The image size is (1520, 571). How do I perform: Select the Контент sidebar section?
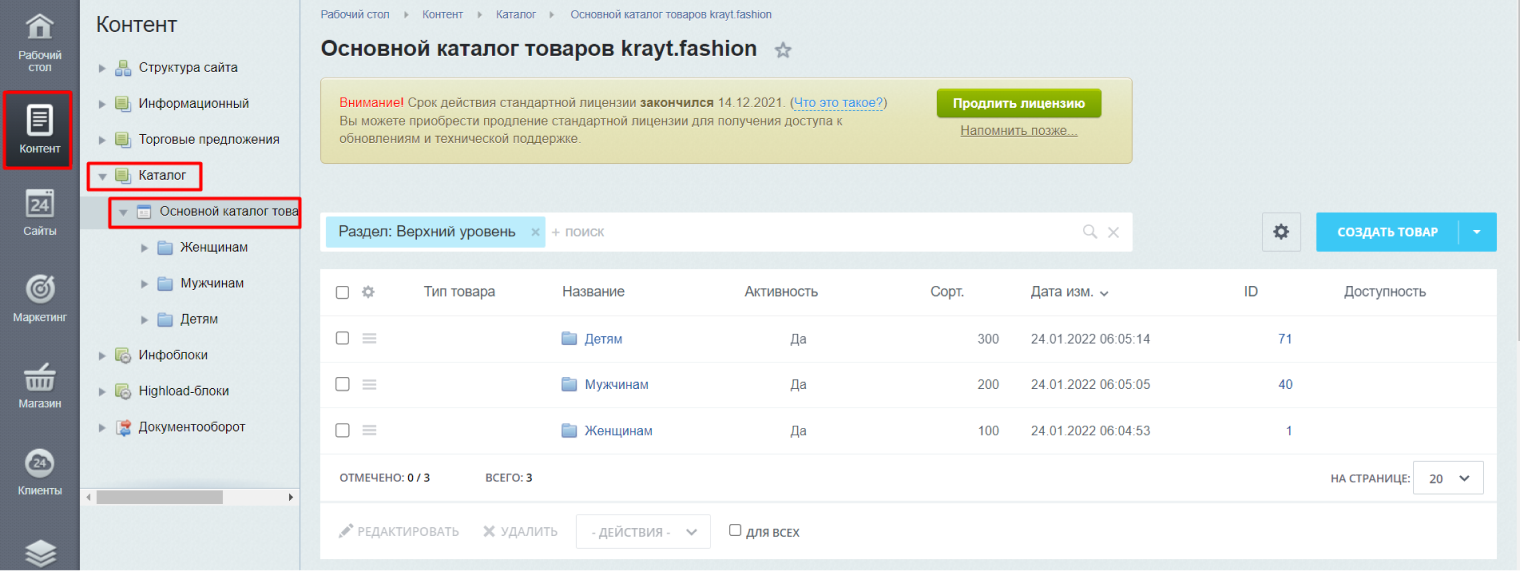39,129
